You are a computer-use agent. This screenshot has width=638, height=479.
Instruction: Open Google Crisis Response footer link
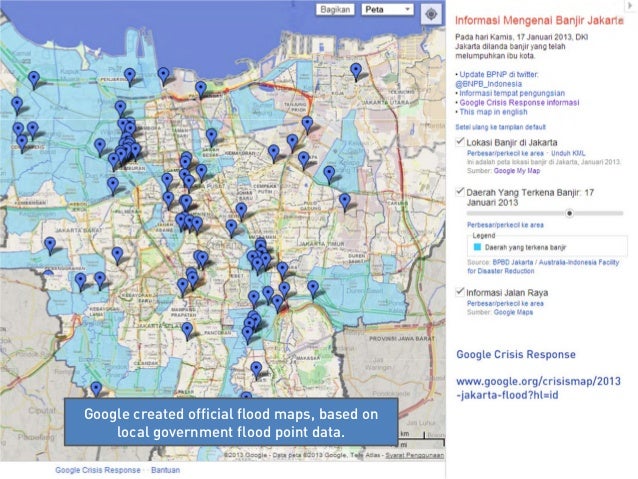98,470
